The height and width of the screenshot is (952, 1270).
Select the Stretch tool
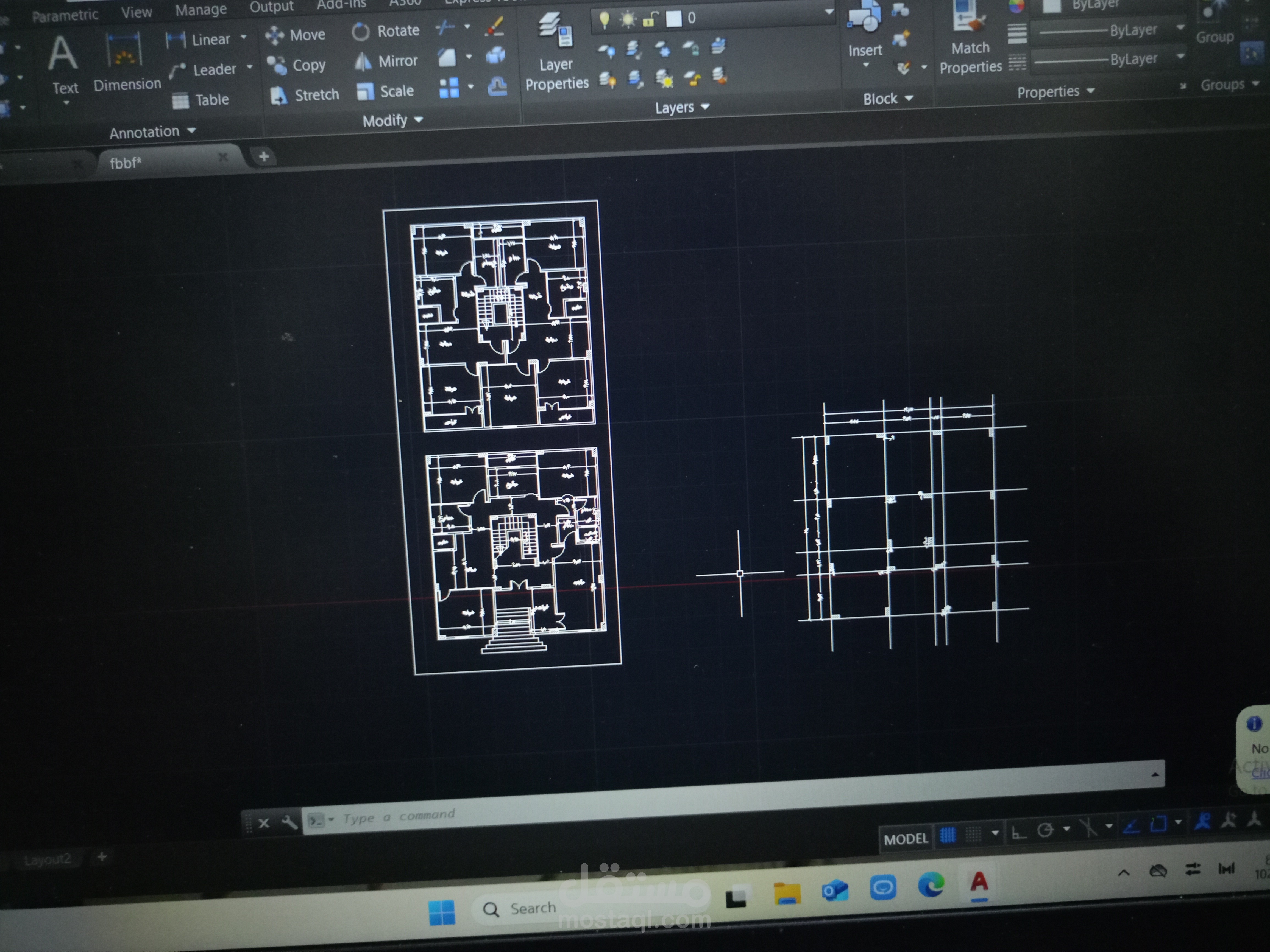tap(304, 95)
